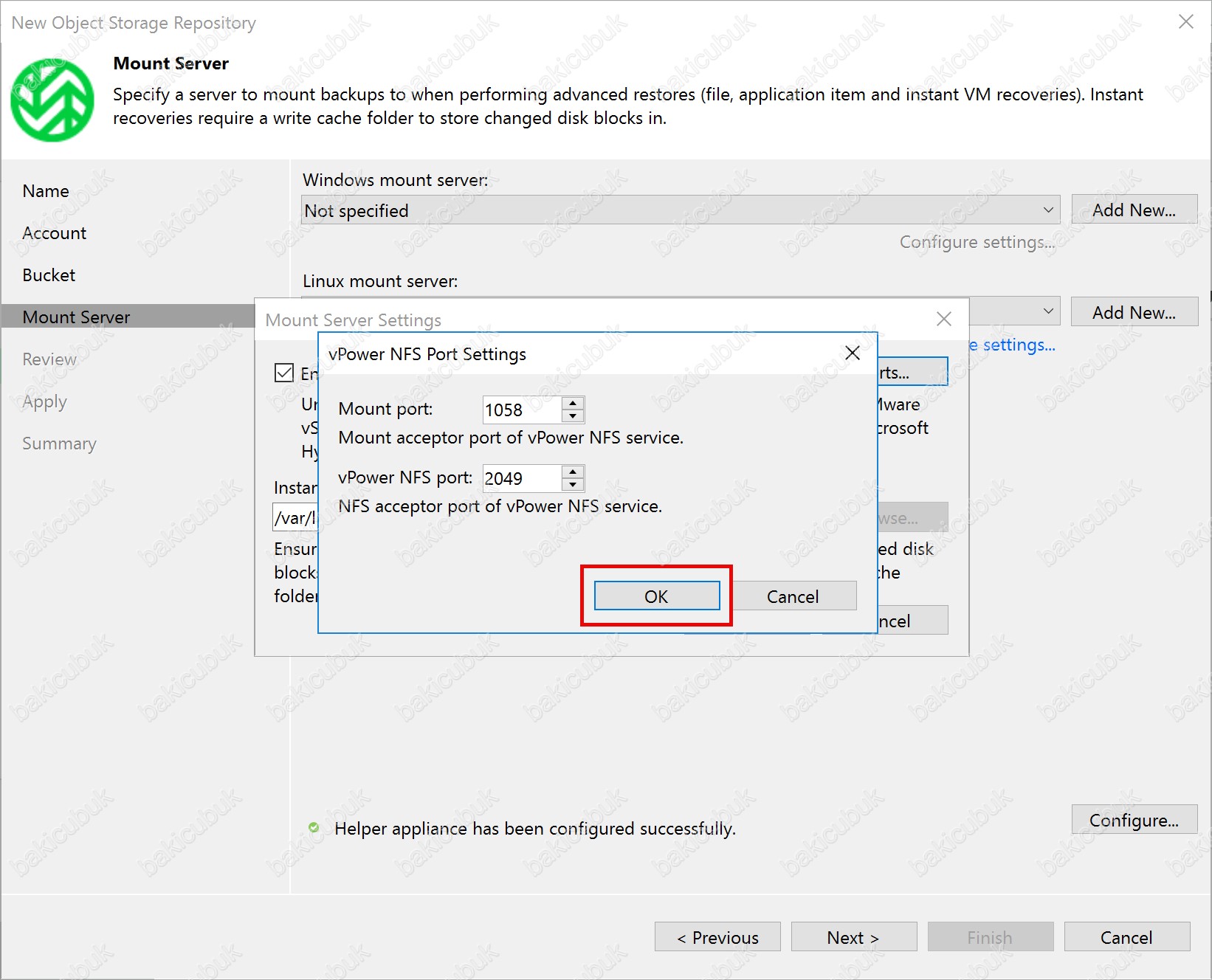Decrease vPower NFS port with down arrow
1212x980 pixels.
[573, 485]
